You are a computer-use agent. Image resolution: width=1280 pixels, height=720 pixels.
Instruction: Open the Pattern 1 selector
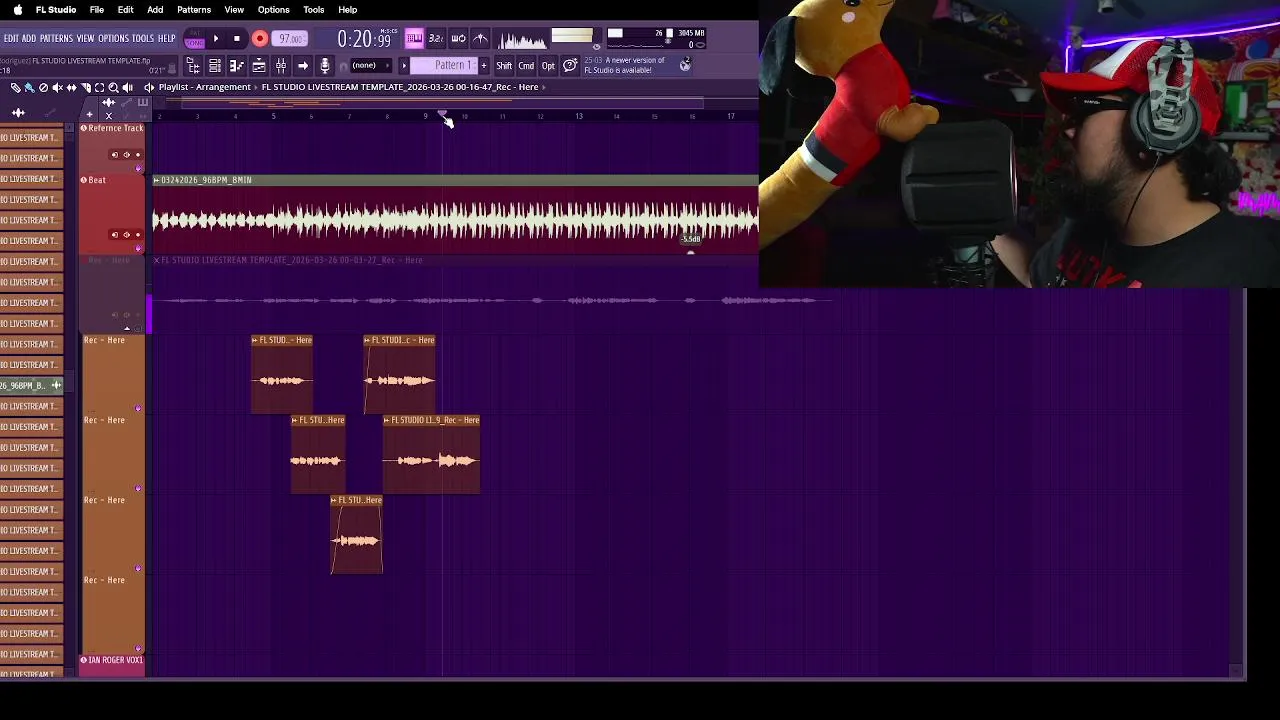444,66
